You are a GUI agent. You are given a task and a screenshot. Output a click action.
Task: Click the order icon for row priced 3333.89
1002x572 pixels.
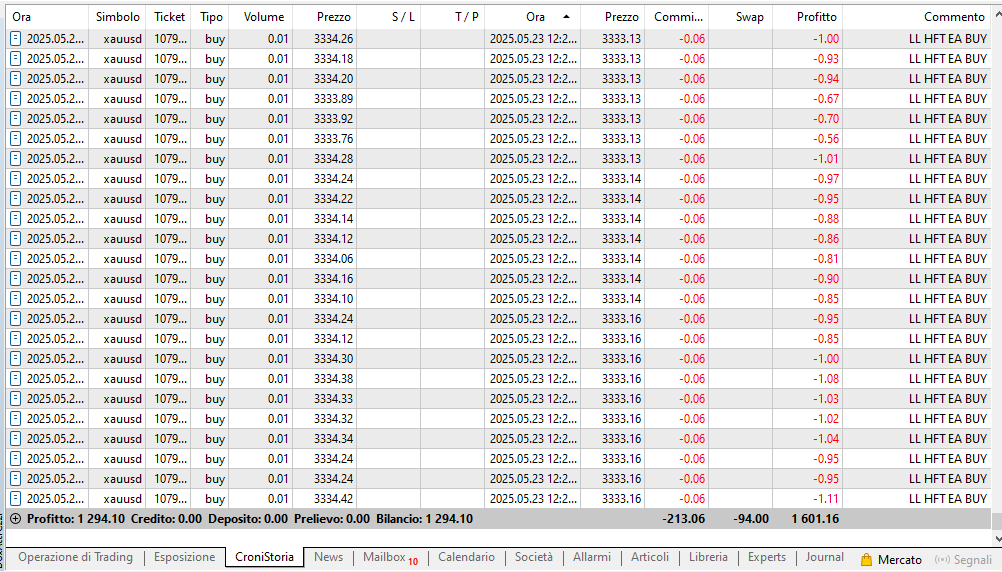pyautogui.click(x=15, y=99)
